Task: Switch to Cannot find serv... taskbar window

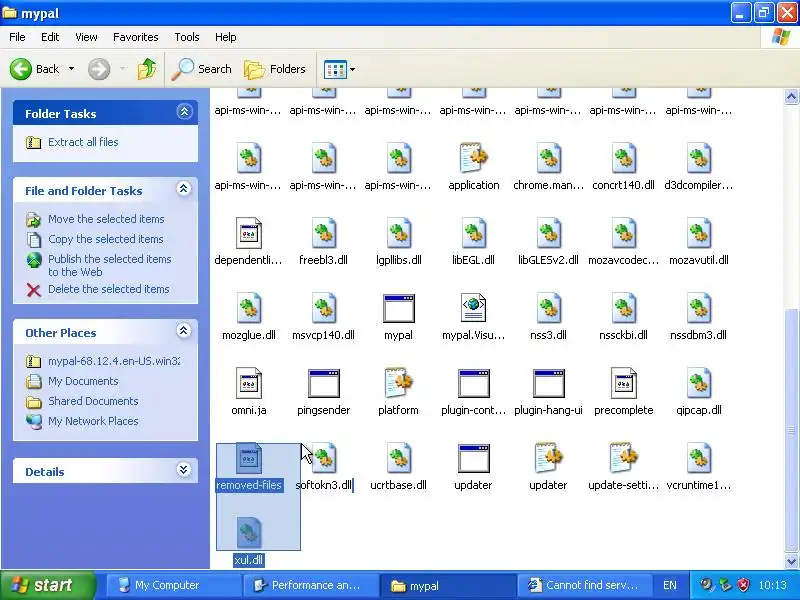Action: pyautogui.click(x=583, y=585)
